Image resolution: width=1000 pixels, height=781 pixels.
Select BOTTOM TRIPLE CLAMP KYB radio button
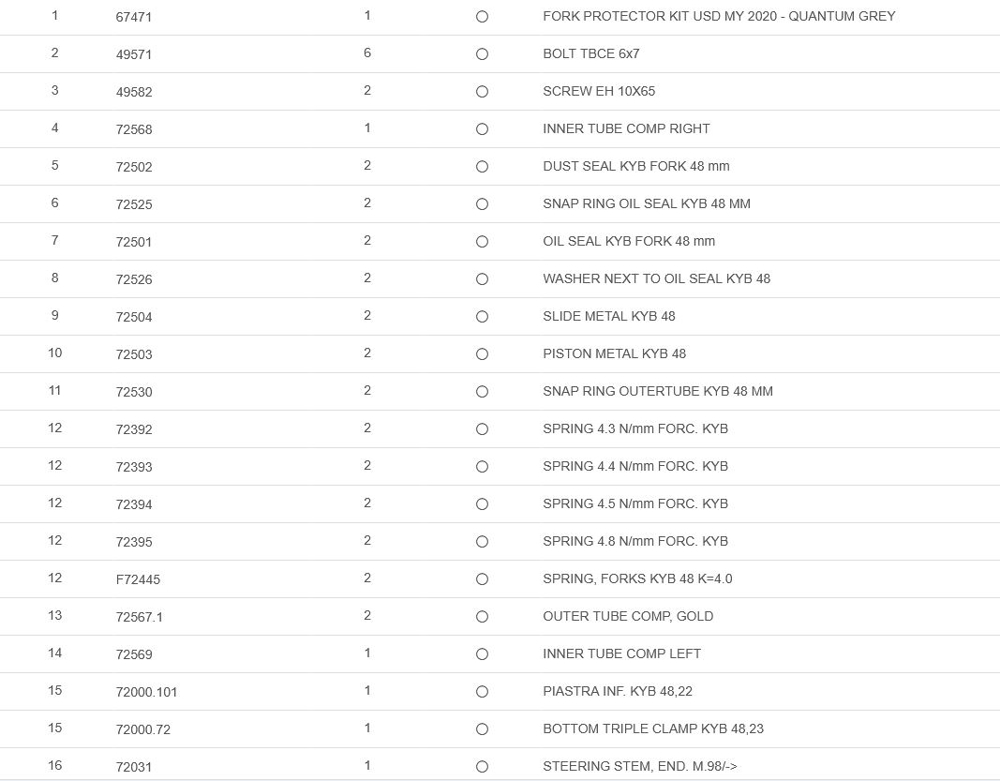(482, 729)
